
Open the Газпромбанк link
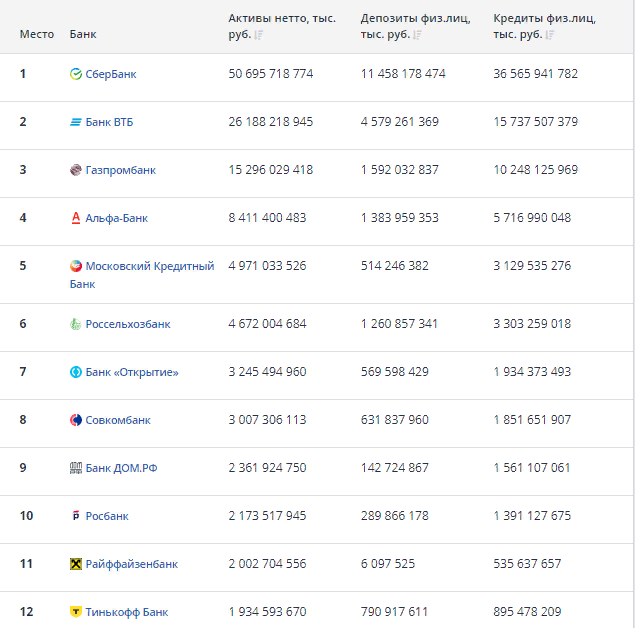[120, 170]
